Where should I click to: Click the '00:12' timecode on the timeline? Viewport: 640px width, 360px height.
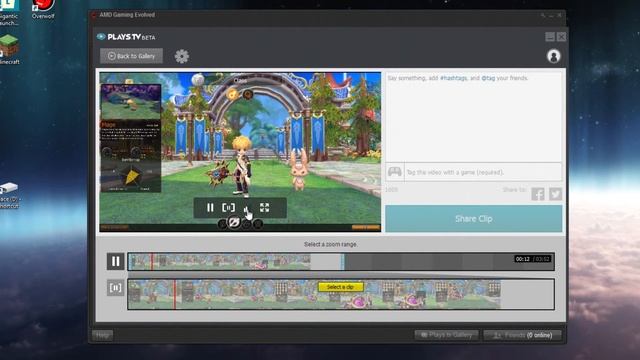522,259
